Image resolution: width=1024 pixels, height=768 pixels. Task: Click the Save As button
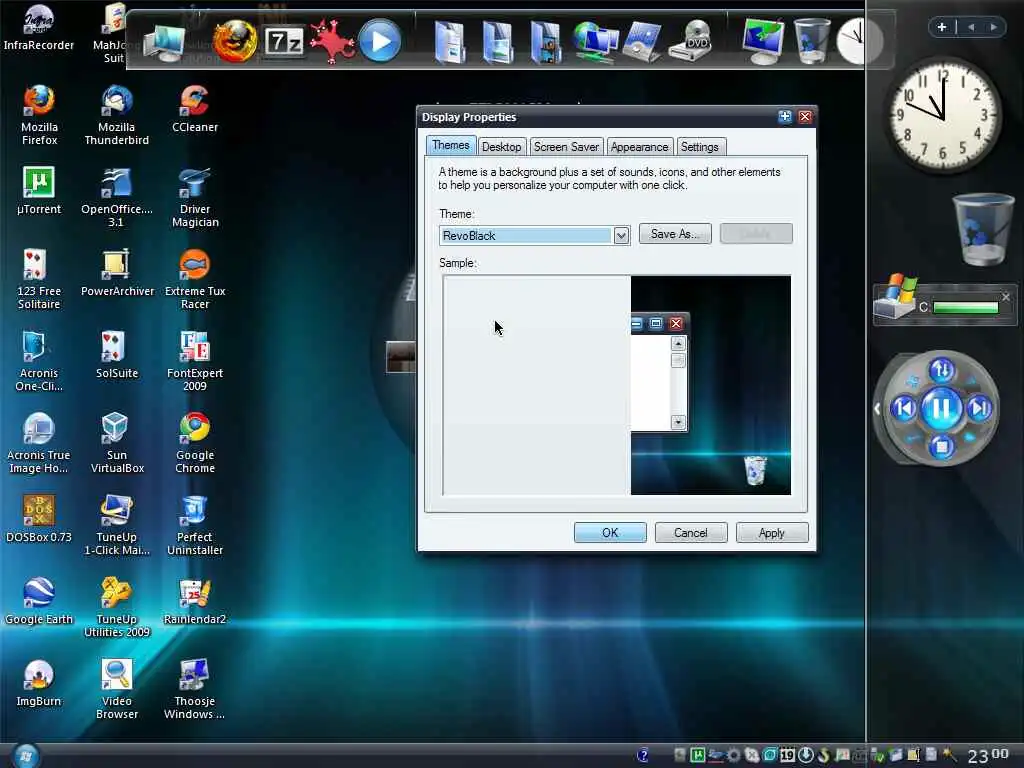coord(675,234)
